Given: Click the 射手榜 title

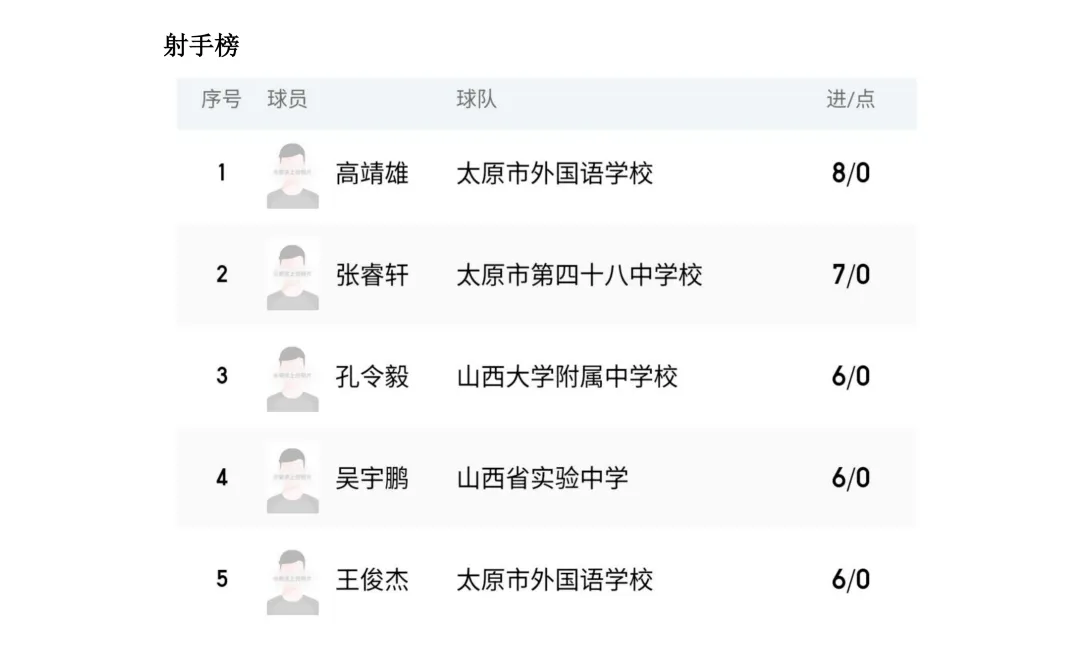Looking at the screenshot, I should [x=201, y=45].
